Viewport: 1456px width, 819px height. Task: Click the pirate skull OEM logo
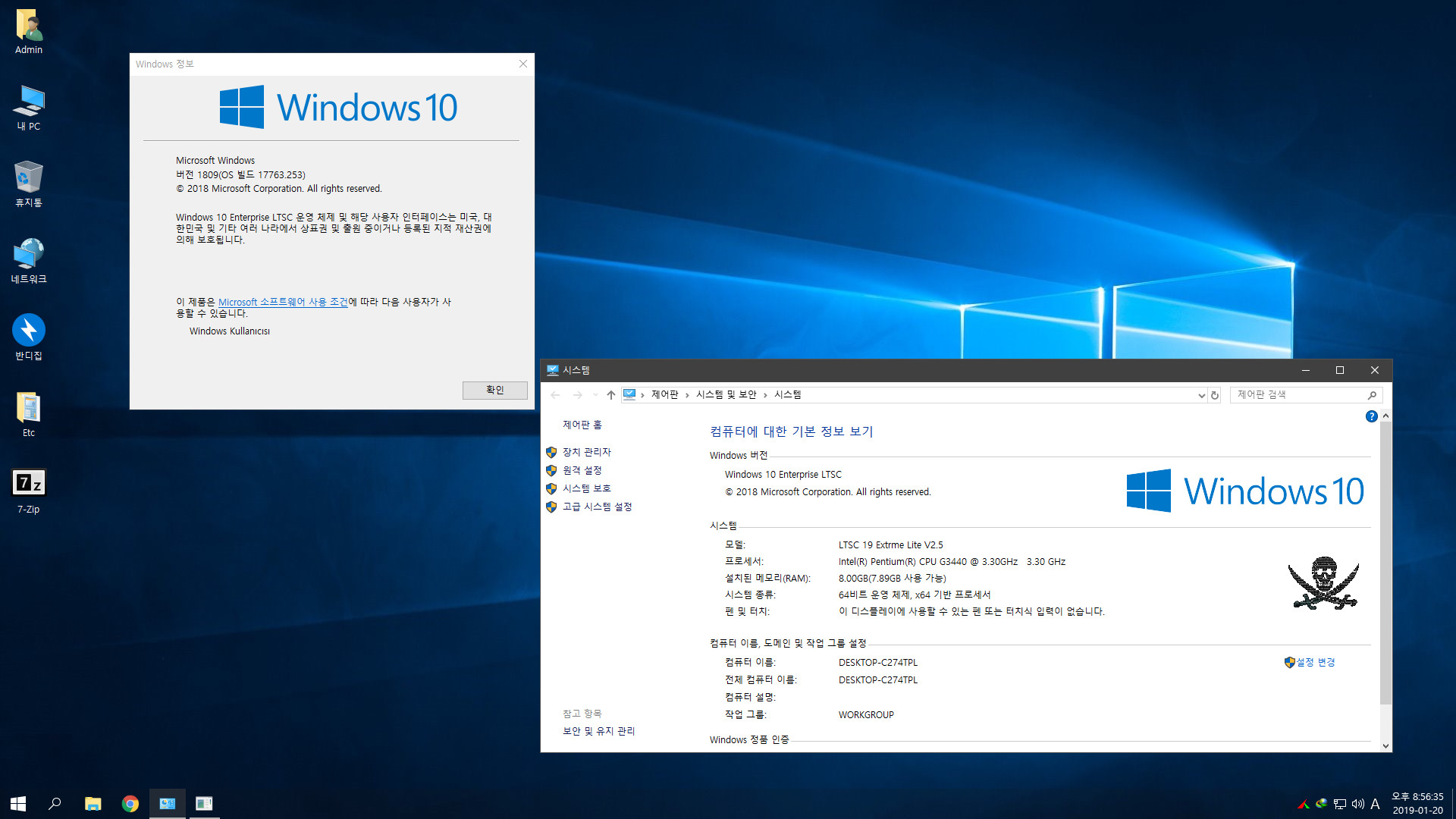click(1324, 583)
